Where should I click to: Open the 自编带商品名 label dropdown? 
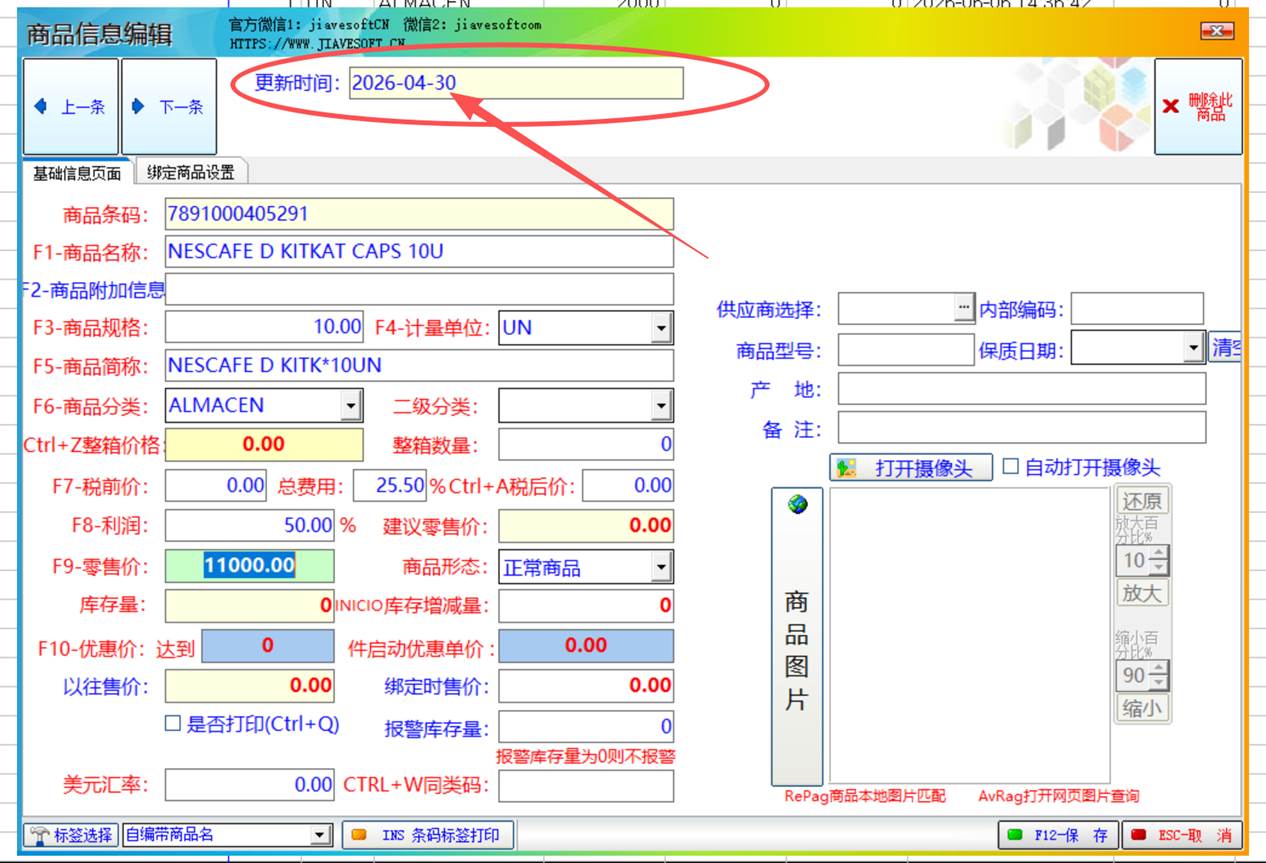321,835
